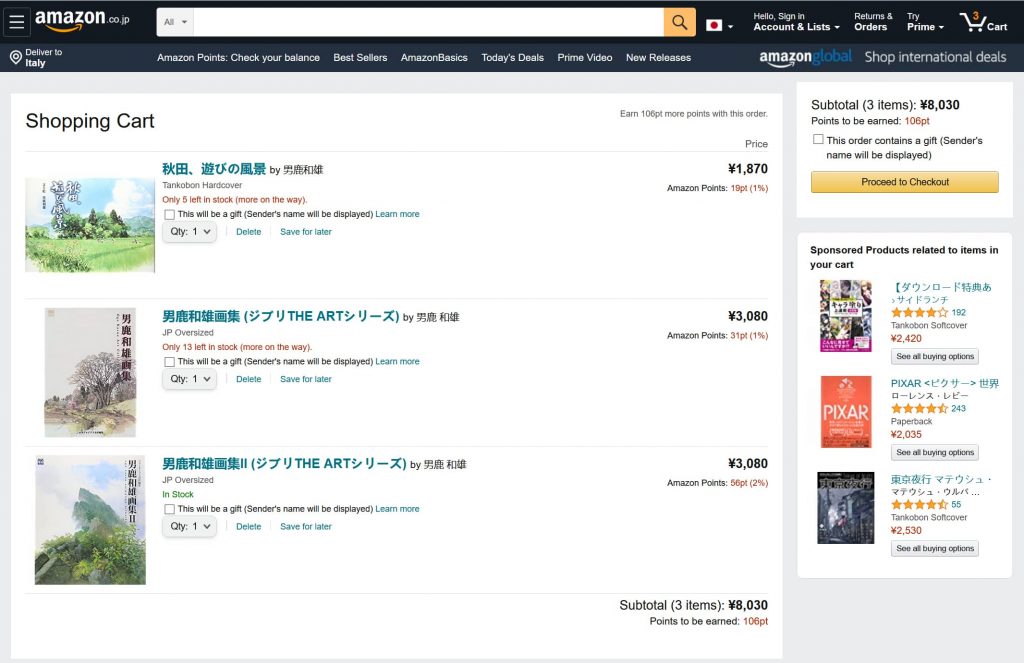Expand the Try Prime dropdown
Viewport: 1024px width, 663px height.
pyautogui.click(x=925, y=22)
